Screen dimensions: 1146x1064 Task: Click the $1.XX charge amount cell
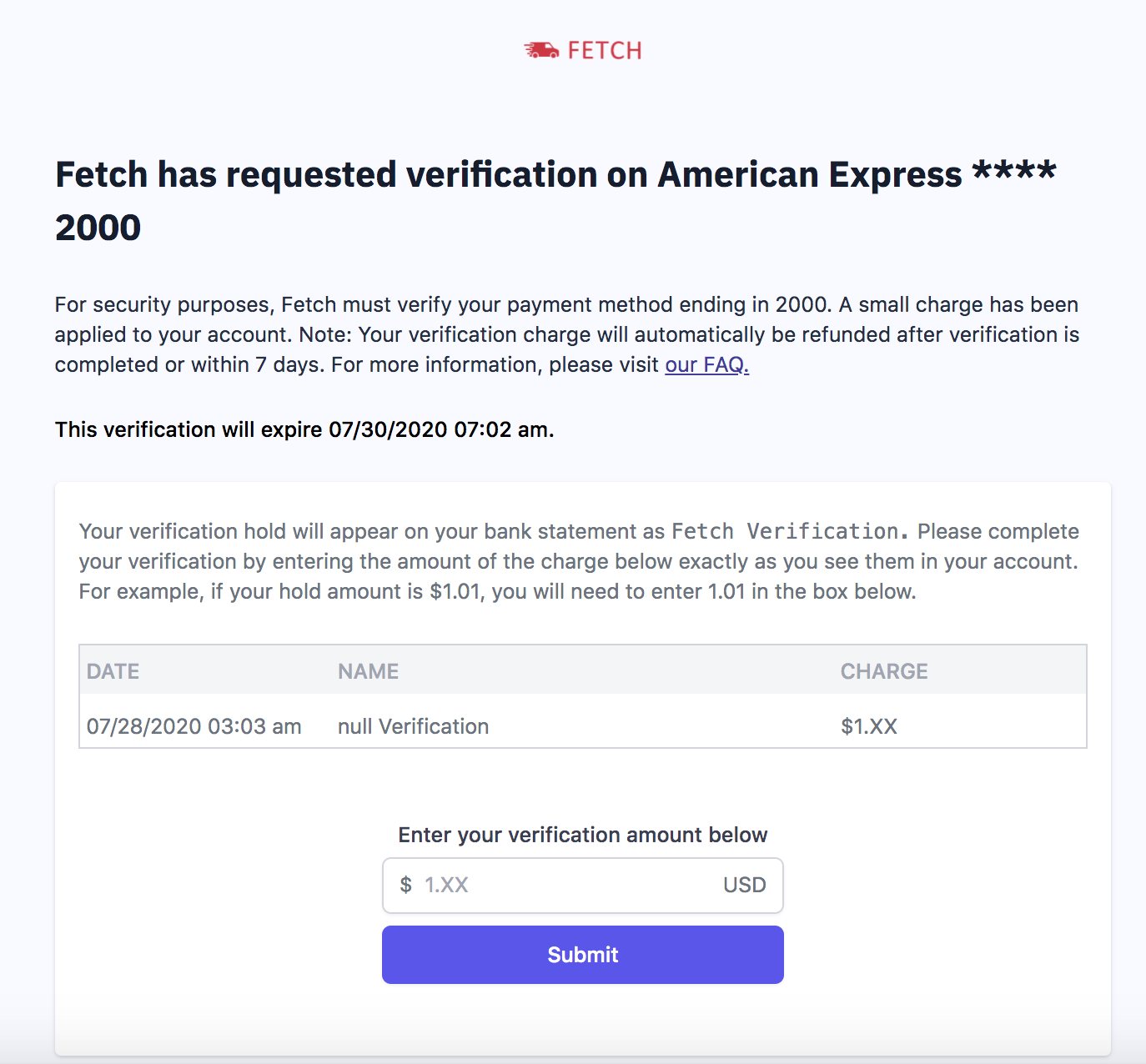pyautogui.click(x=868, y=726)
